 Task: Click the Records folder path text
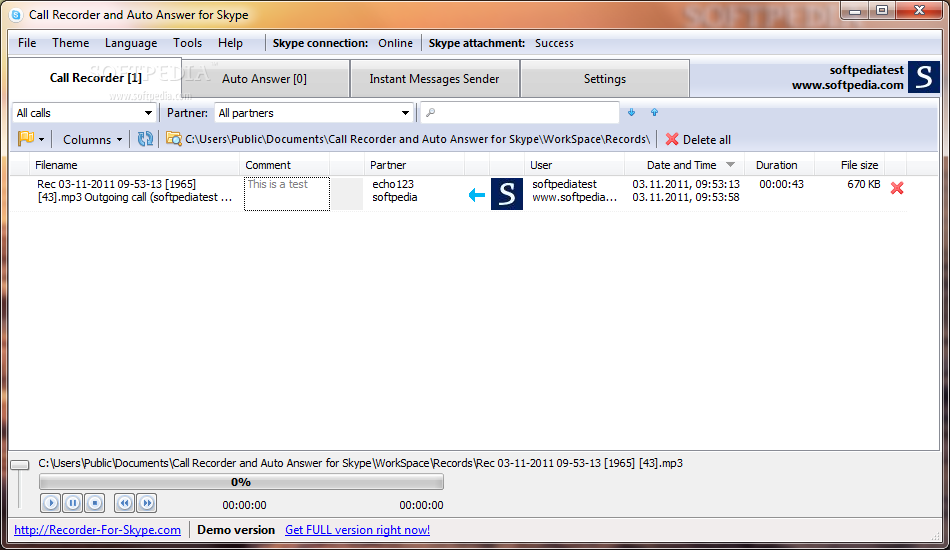pos(417,139)
